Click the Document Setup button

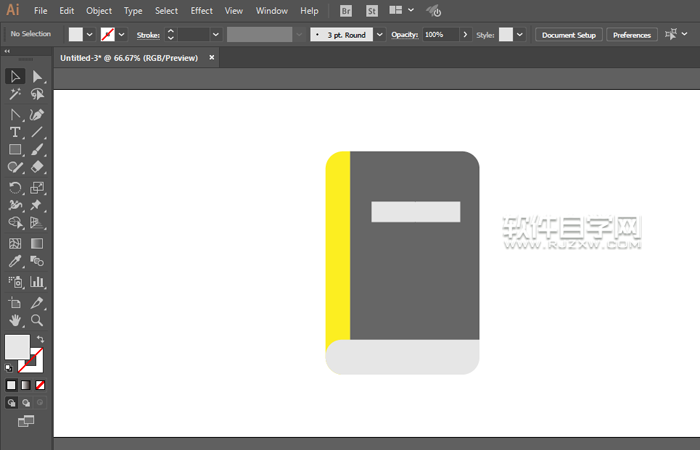click(x=569, y=34)
